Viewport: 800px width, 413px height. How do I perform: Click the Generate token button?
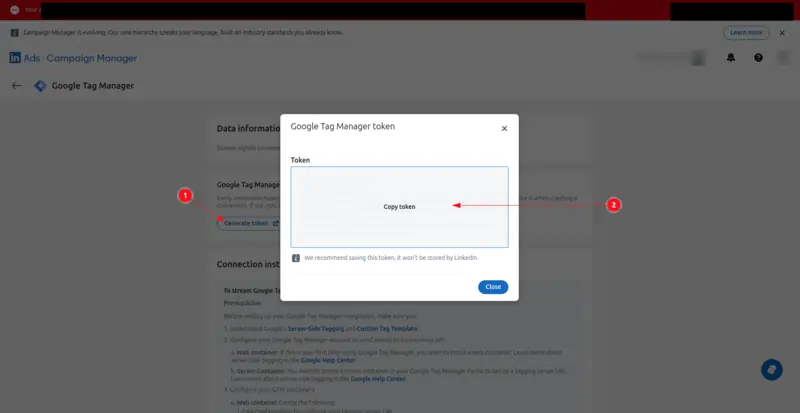248,223
